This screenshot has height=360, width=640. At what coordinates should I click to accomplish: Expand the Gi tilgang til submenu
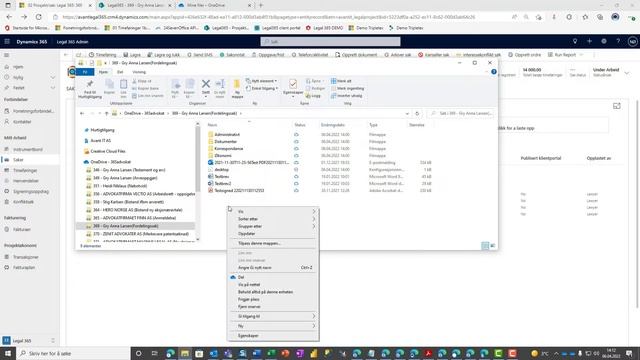click(273, 316)
